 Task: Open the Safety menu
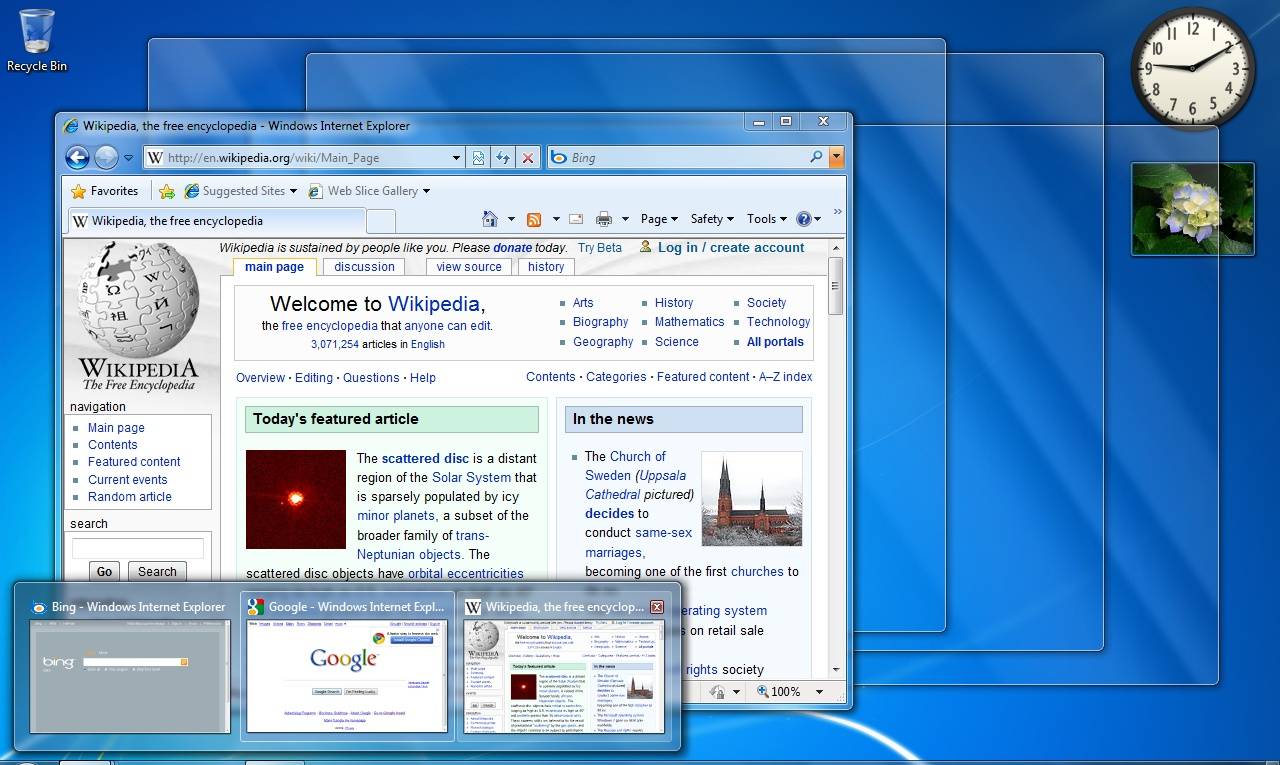[711, 219]
